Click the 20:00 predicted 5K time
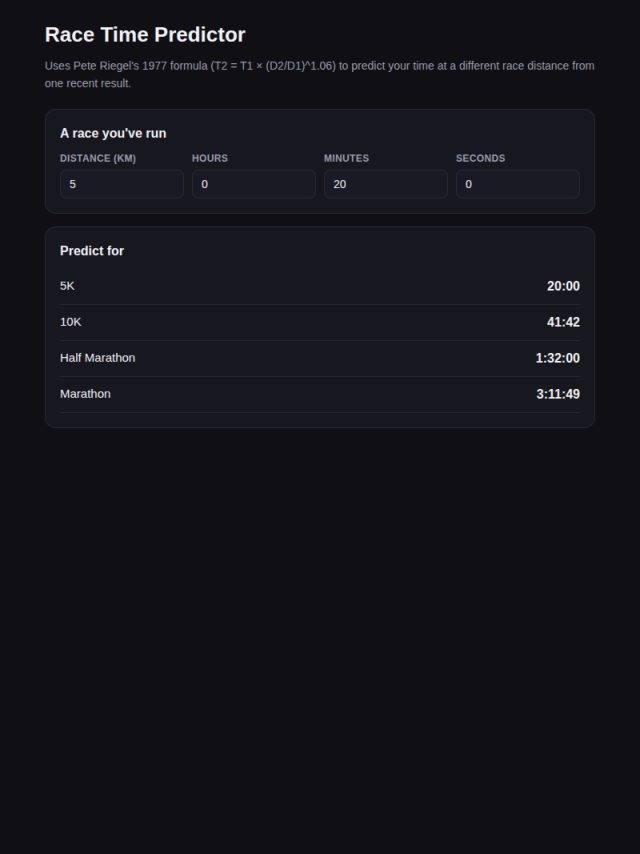 [x=563, y=286]
